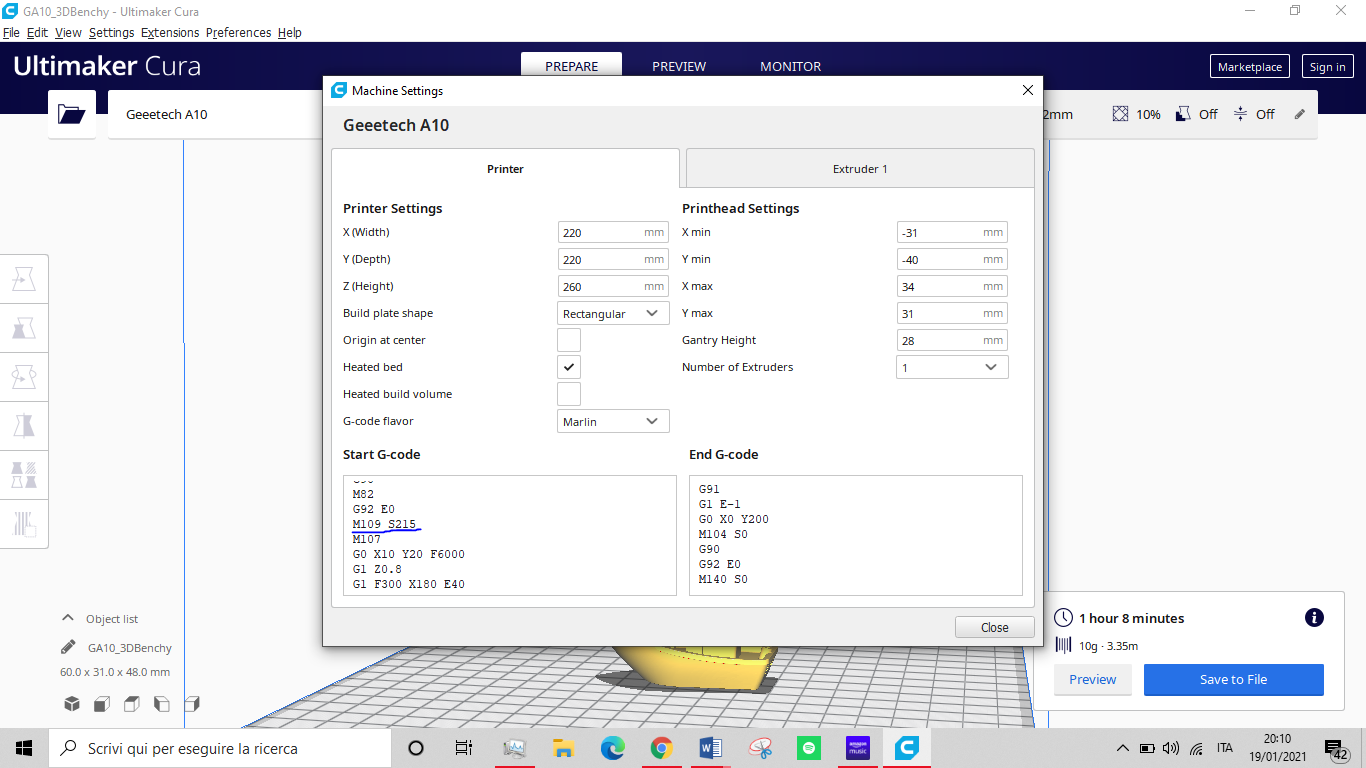The image size is (1366, 768).
Task: Toggle the Heated build volume checkbox
Action: coord(569,395)
